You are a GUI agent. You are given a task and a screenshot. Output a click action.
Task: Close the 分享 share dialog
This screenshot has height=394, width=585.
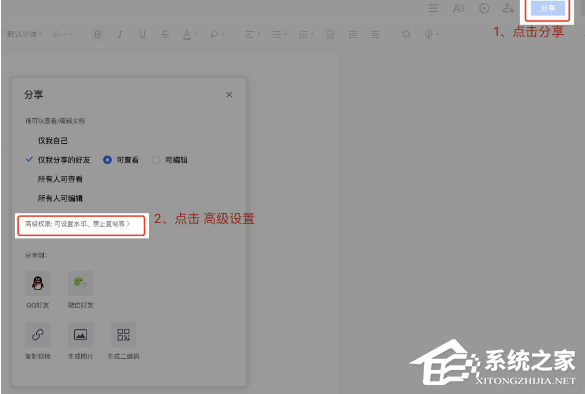[229, 95]
